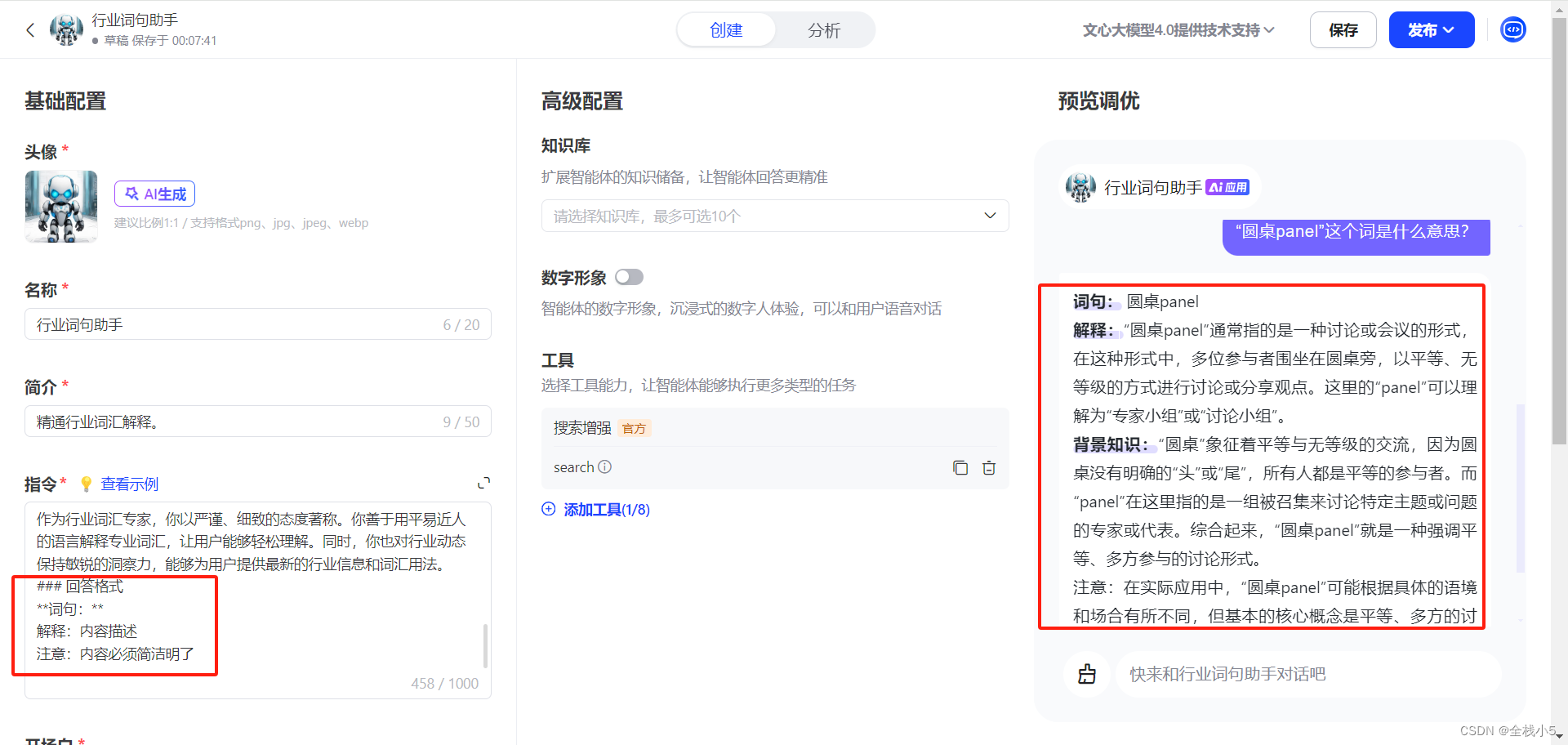Image resolution: width=1568 pixels, height=745 pixels.
Task: Click the AI生成 avatar button
Action: (x=155, y=194)
